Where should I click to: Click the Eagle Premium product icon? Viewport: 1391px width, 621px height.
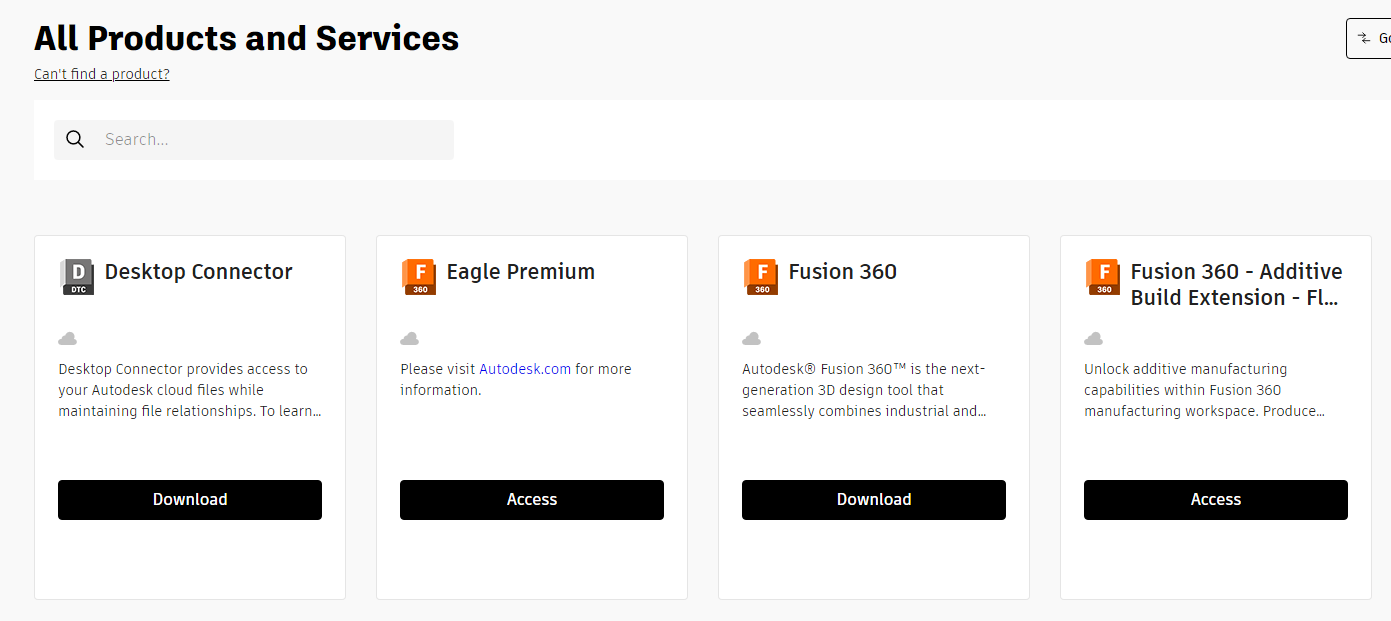click(419, 277)
